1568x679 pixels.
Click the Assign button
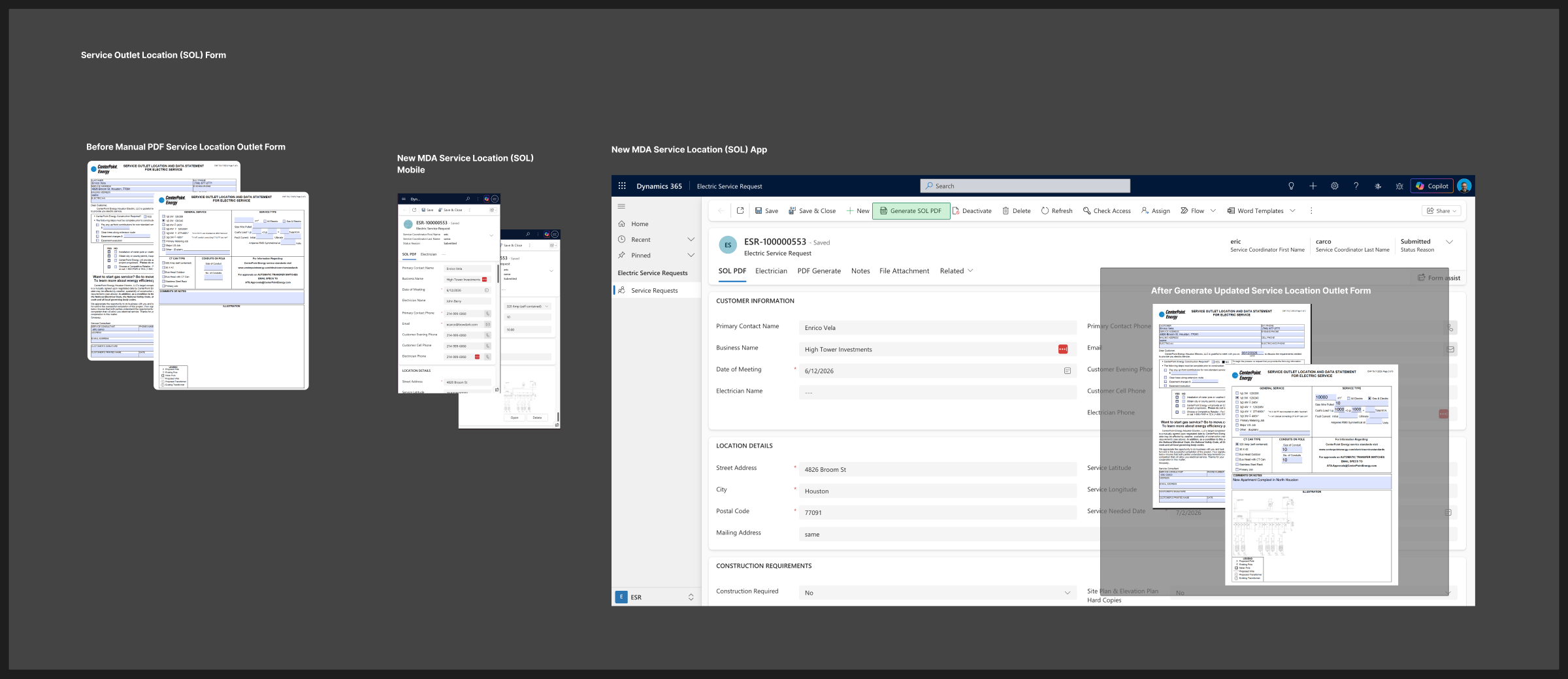coord(1155,211)
